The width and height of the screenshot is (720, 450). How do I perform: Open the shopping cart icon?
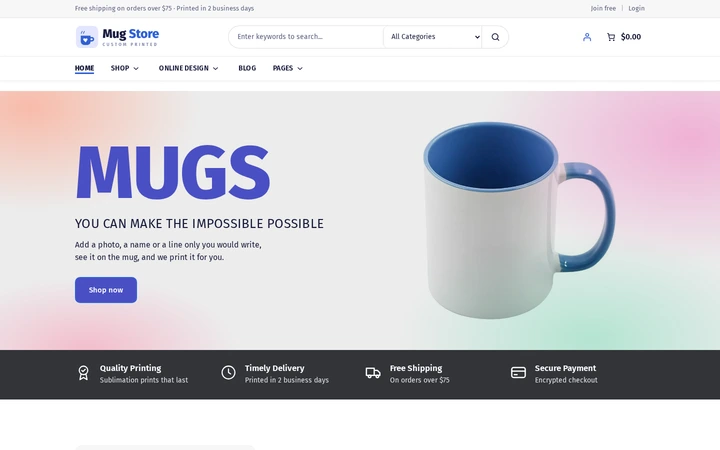pyautogui.click(x=611, y=37)
